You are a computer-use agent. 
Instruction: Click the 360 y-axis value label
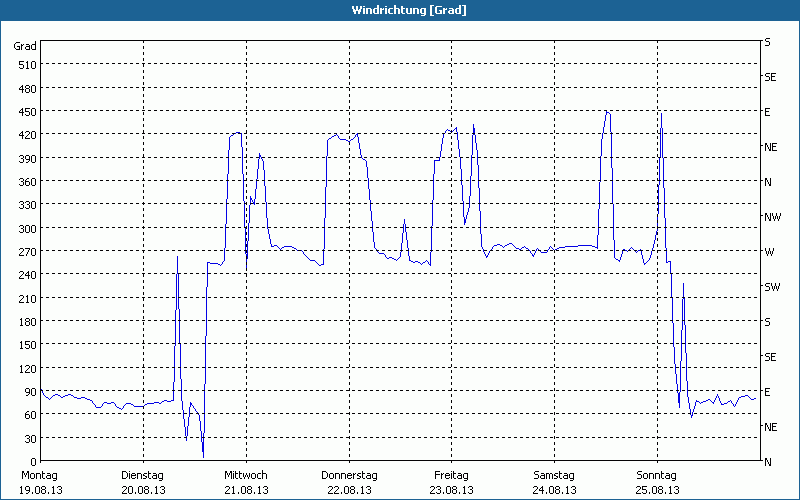[x=25, y=182]
